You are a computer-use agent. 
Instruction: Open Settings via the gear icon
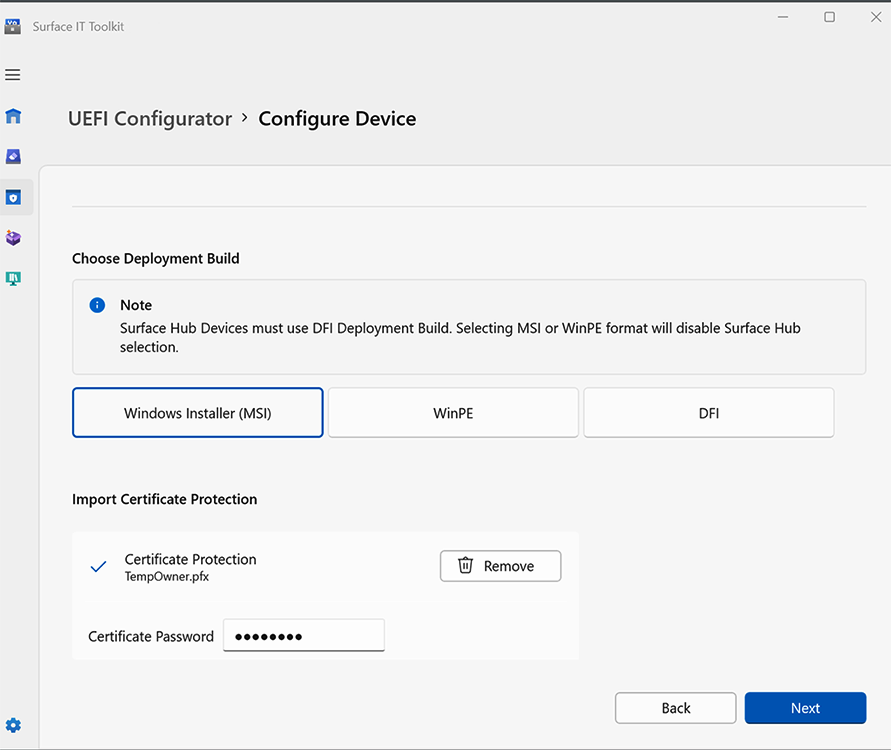(13, 725)
